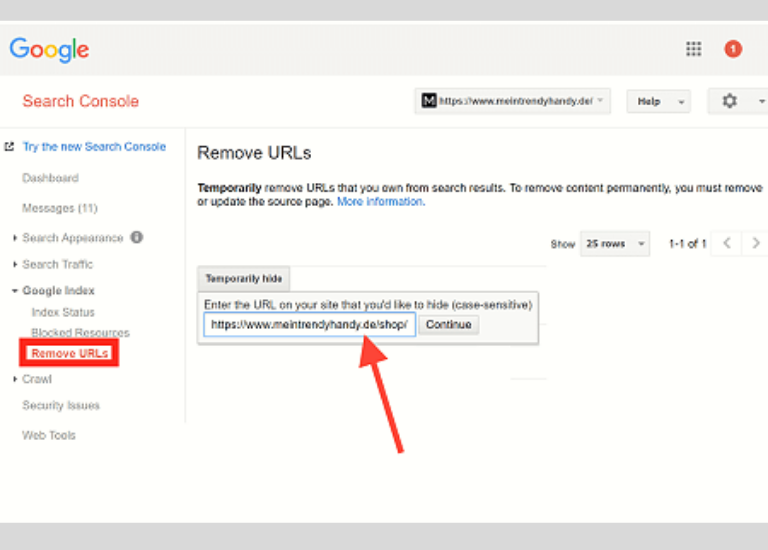Click the 1-1 of 1 pagination text

[x=688, y=243]
